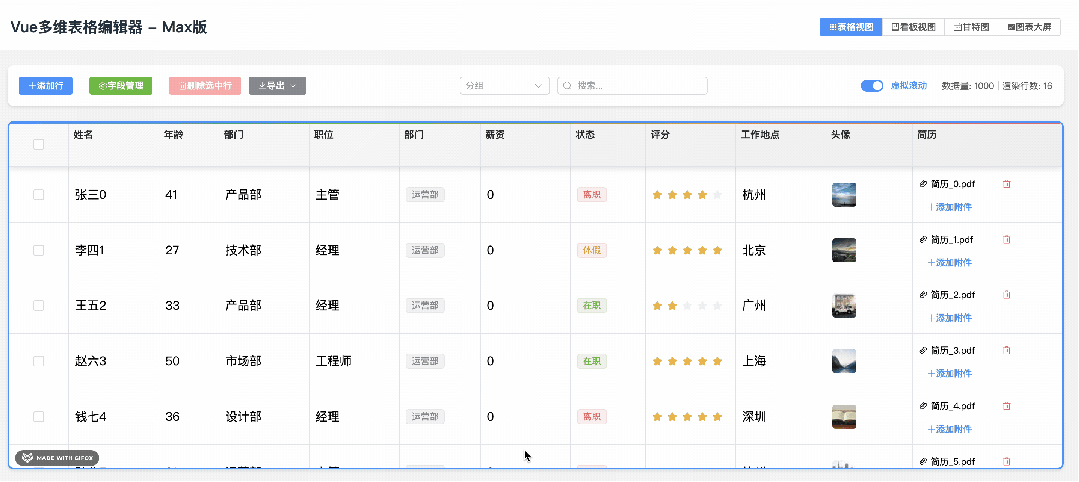Open the 甘特图 view tab
Viewport: 1079px width, 482px height.
971,28
